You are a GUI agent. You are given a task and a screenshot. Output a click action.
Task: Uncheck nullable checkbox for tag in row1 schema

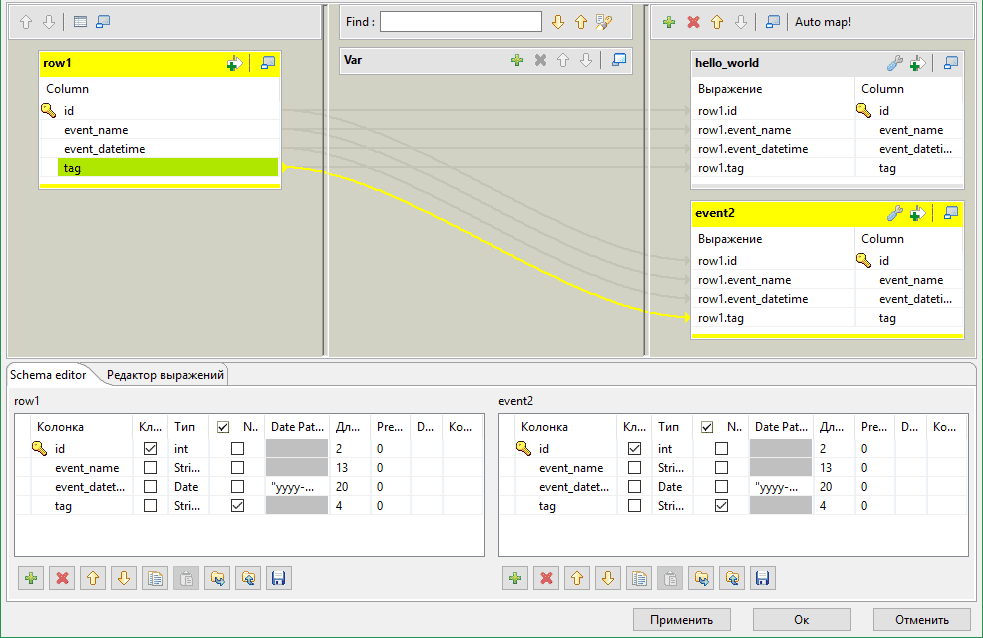[237, 506]
